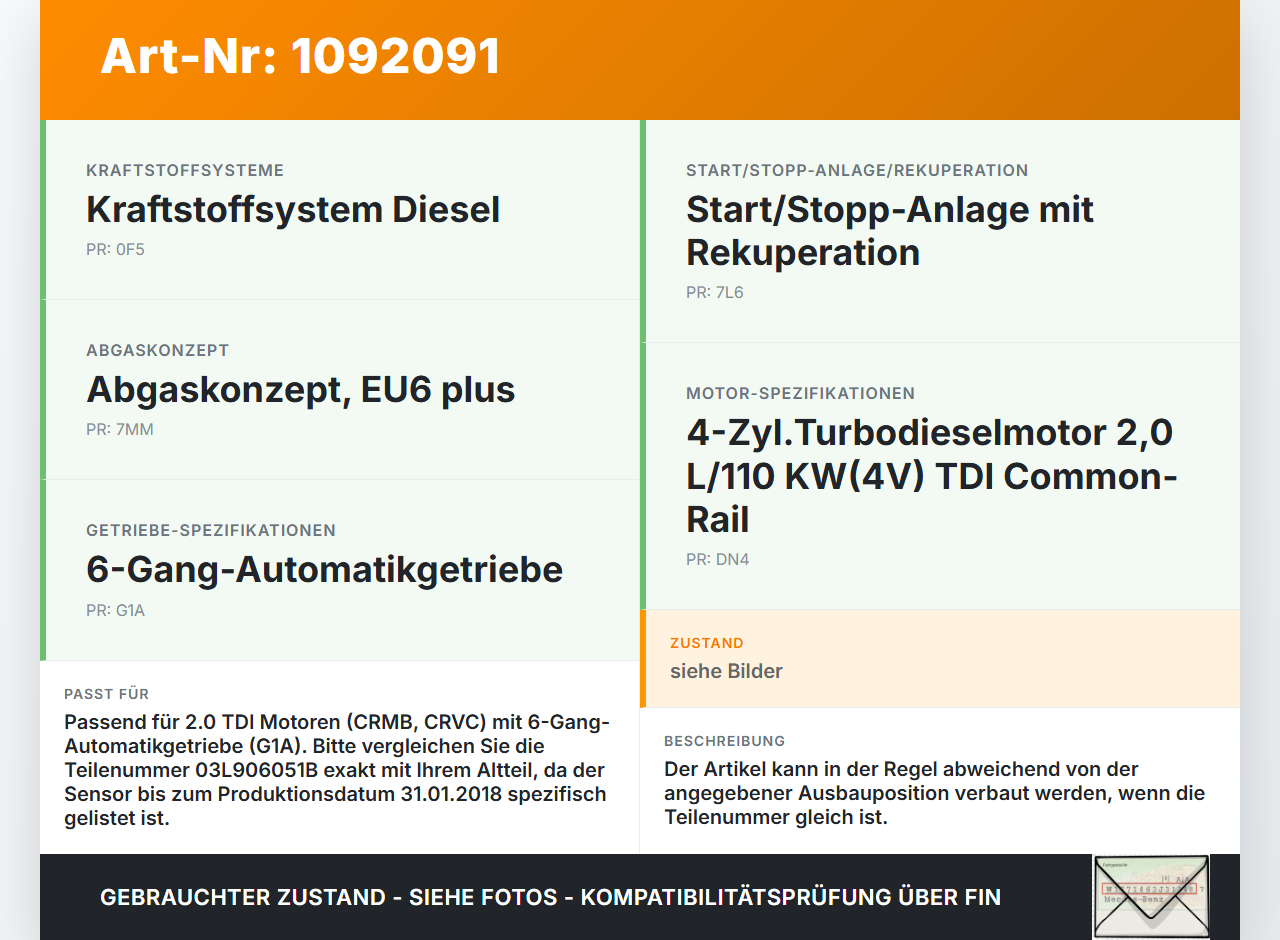Click the START/STOPP-ANLAGE/REKUPERATION label
Viewport: 1280px width, 940px height.
coord(857,171)
